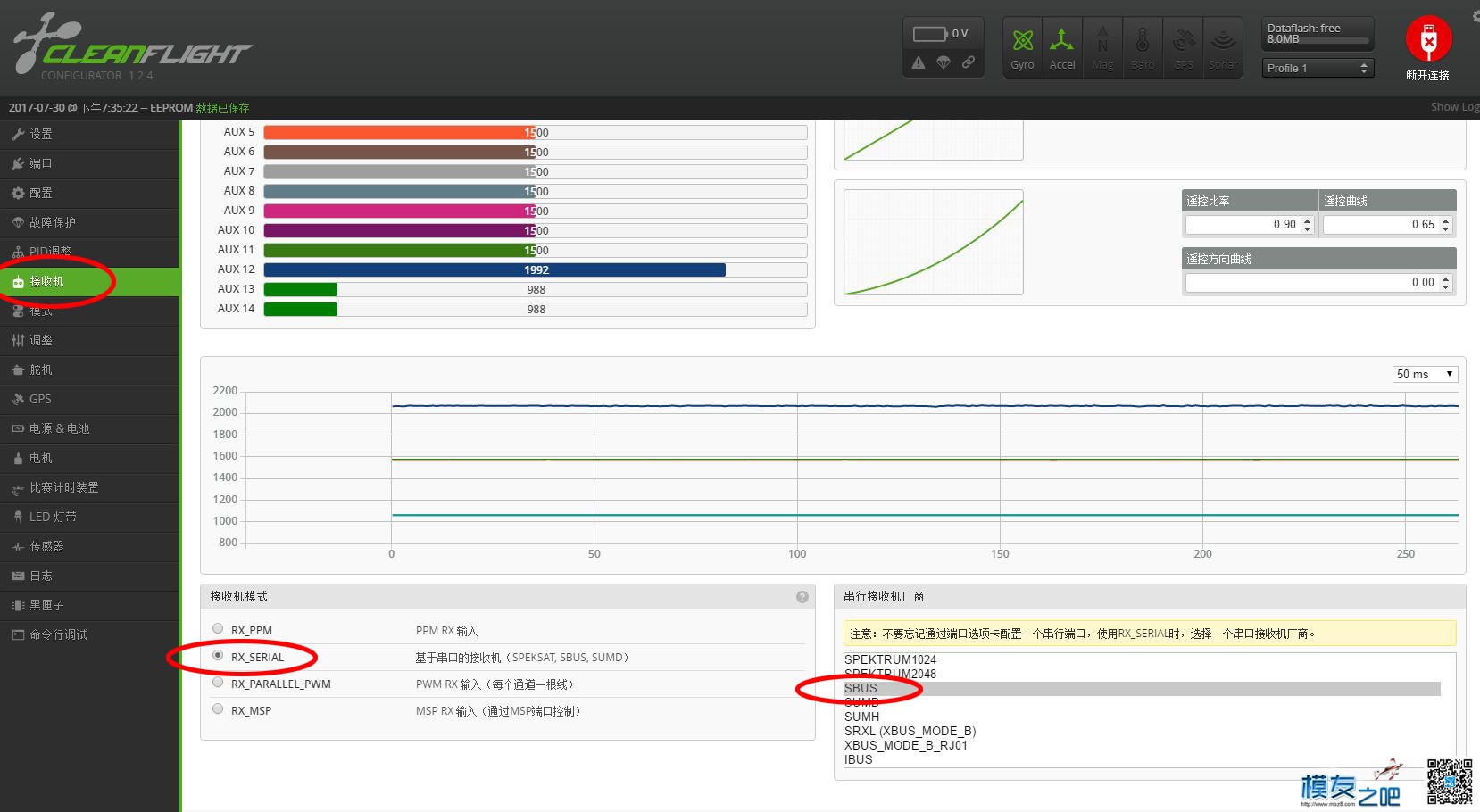This screenshot has width=1480, height=812.
Task: Click the 遥控比率 value field showing 0.90
Action: (1250, 225)
